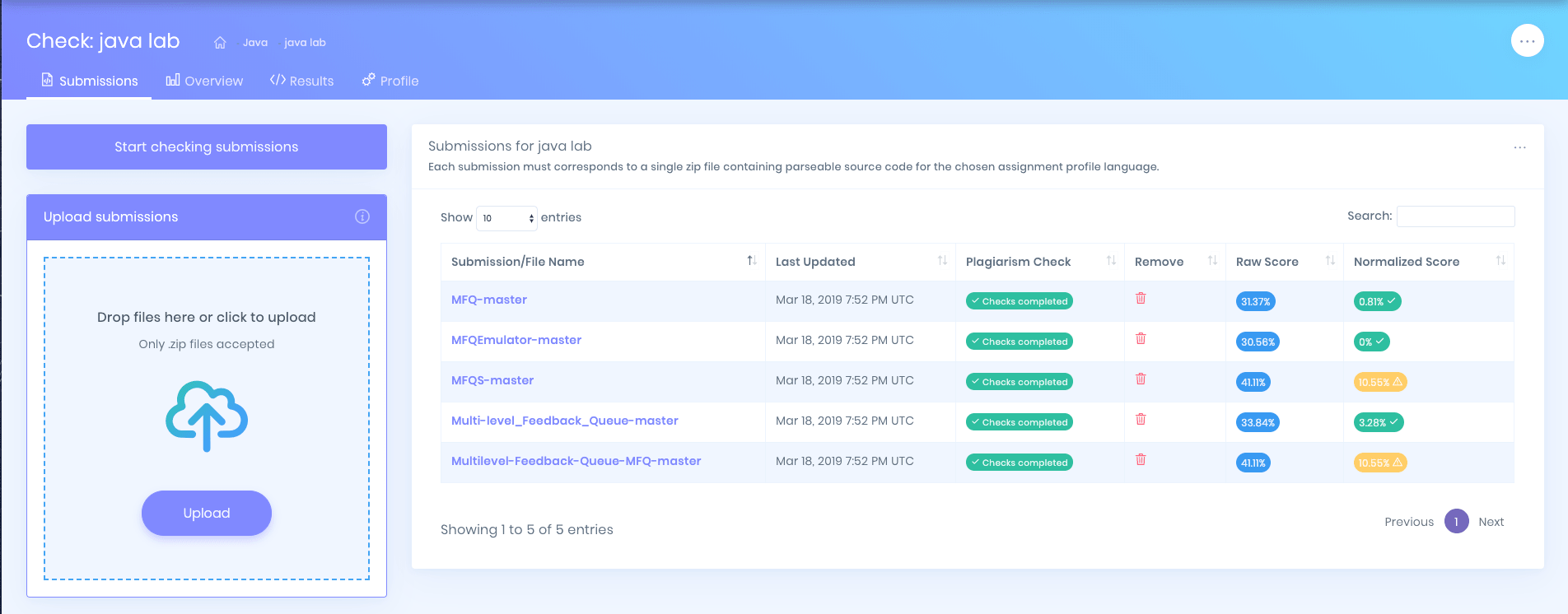Switch to the Submissions tab

(x=89, y=81)
